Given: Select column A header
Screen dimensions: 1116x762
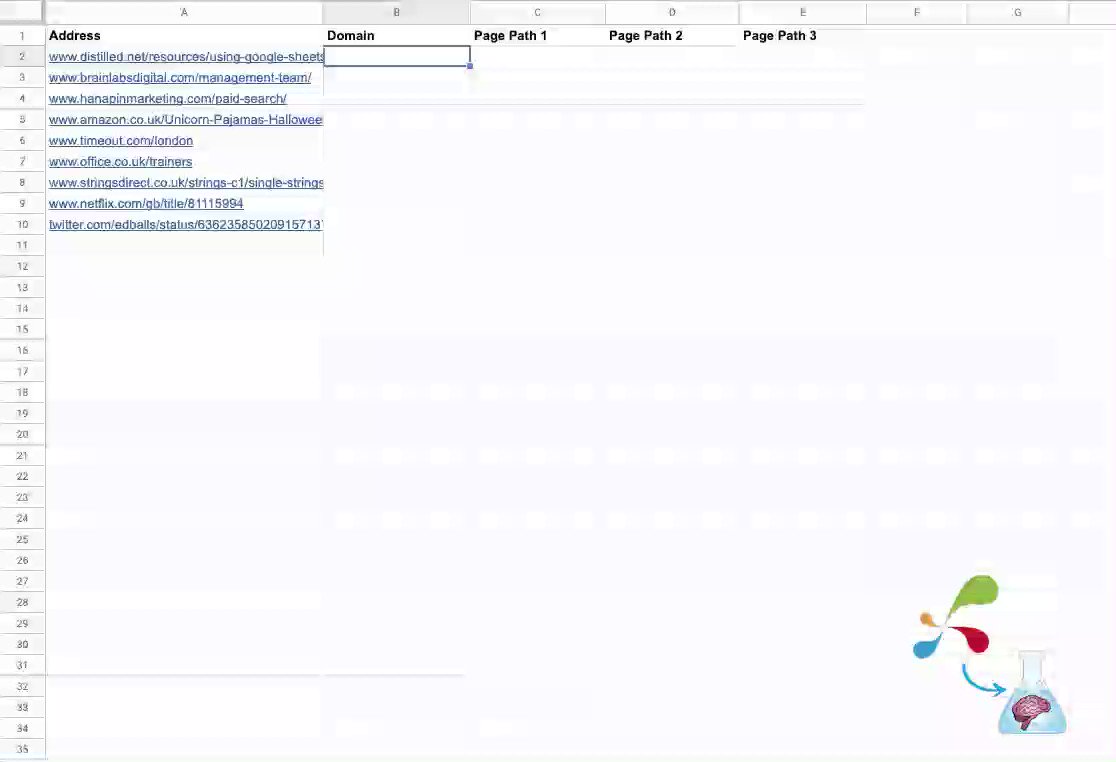Looking at the screenshot, I should click(184, 12).
